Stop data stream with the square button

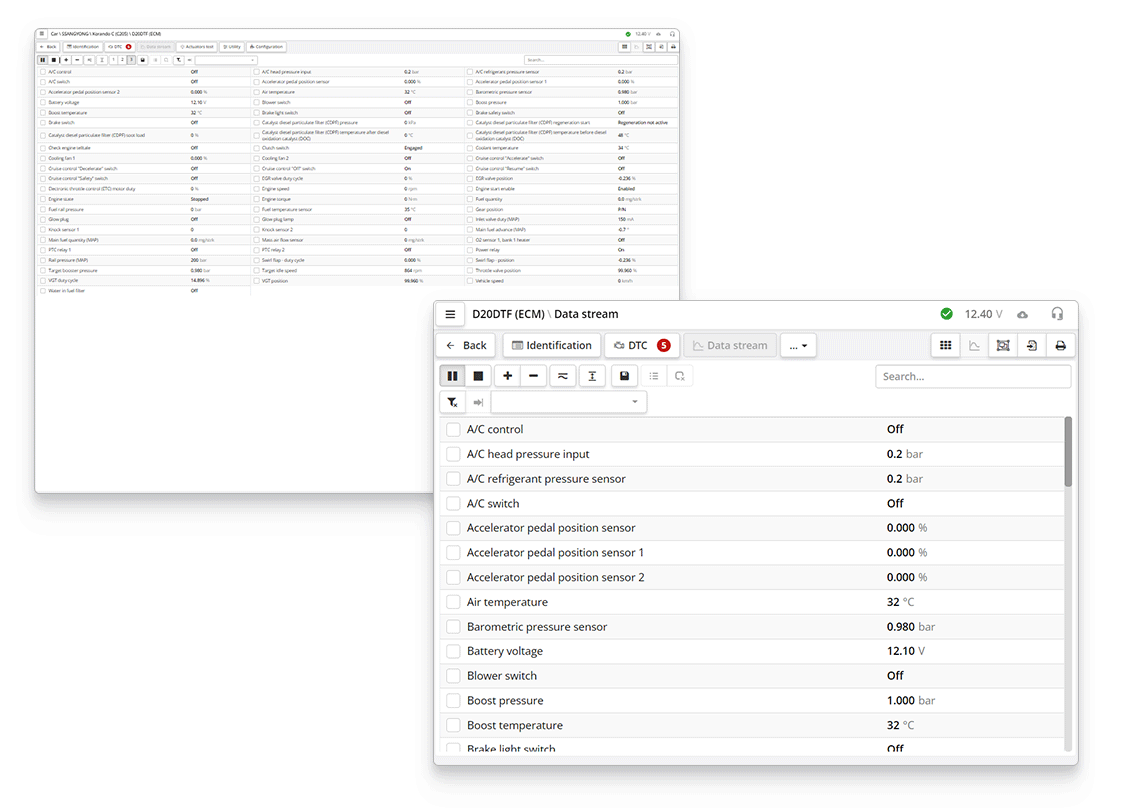478,376
